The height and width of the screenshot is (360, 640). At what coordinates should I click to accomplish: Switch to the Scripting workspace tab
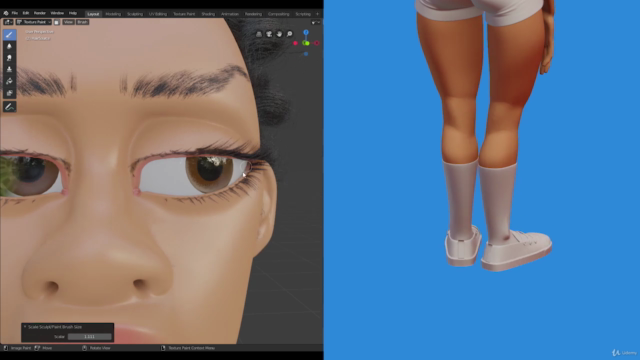coord(303,14)
